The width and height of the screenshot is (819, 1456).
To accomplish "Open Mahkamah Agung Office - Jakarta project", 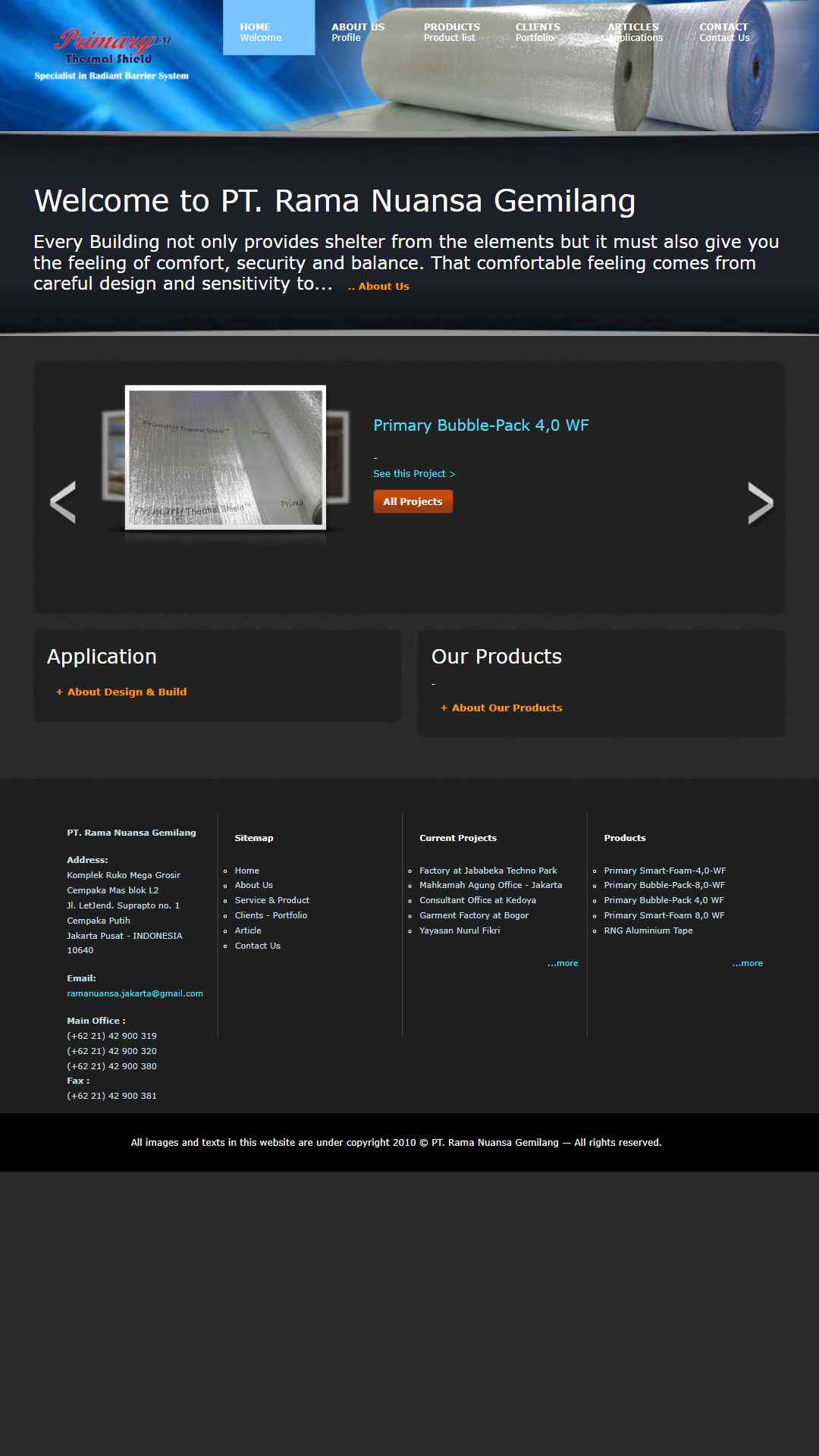I will tap(491, 885).
